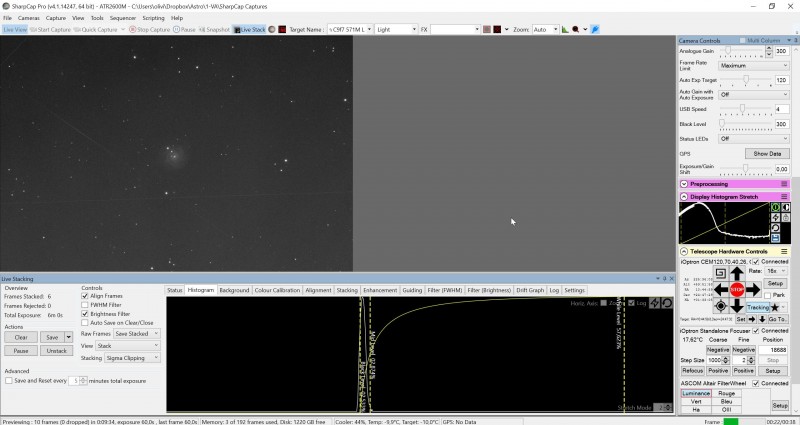This screenshot has height=425, width=800.
Task: Click the focuser Coarse Step Size field
Action: tap(714, 360)
